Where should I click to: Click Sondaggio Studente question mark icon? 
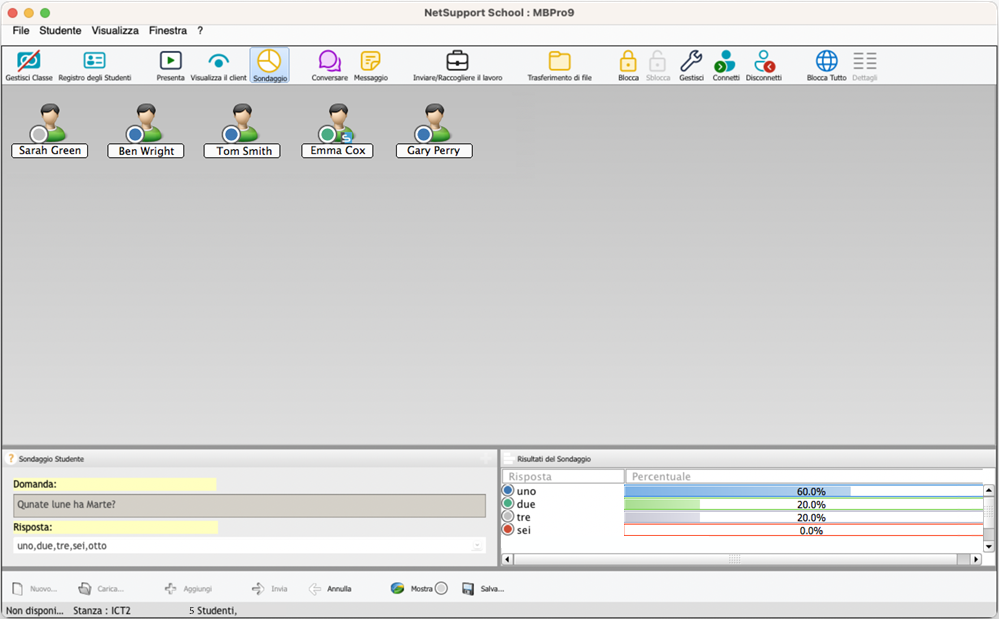pyautogui.click(x=11, y=459)
